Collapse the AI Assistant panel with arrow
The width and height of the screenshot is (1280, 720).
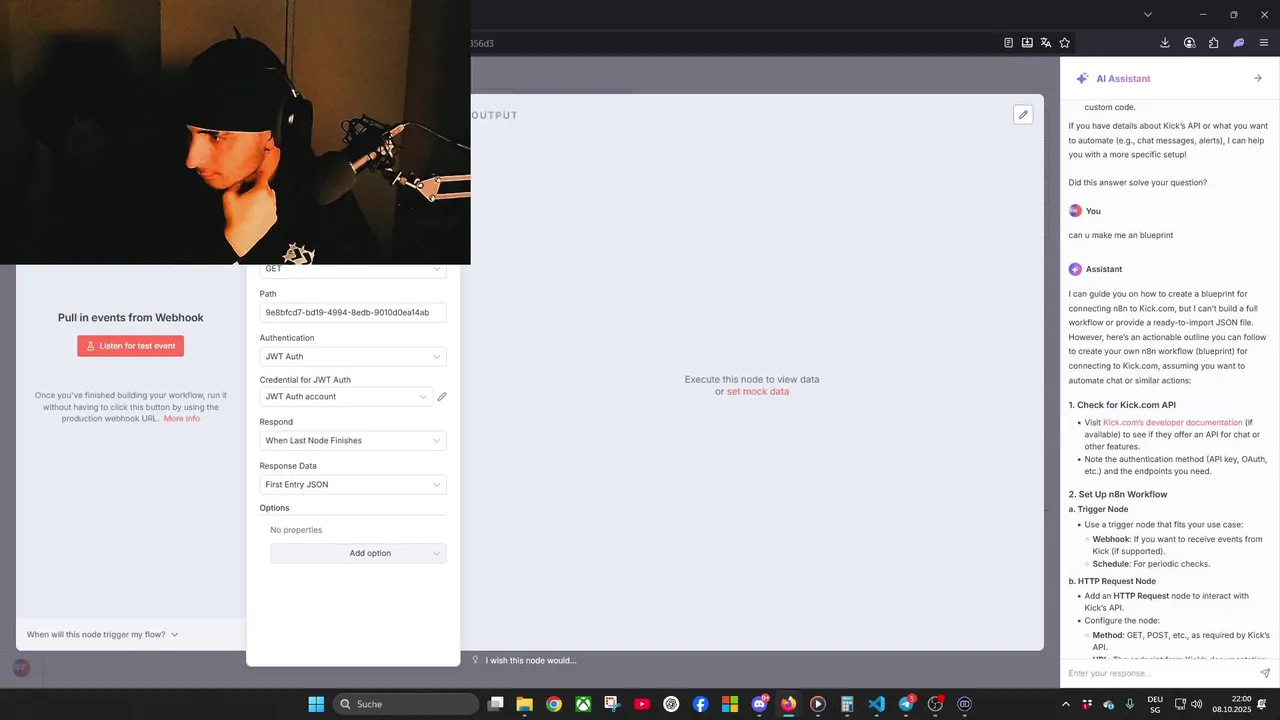(x=1258, y=78)
